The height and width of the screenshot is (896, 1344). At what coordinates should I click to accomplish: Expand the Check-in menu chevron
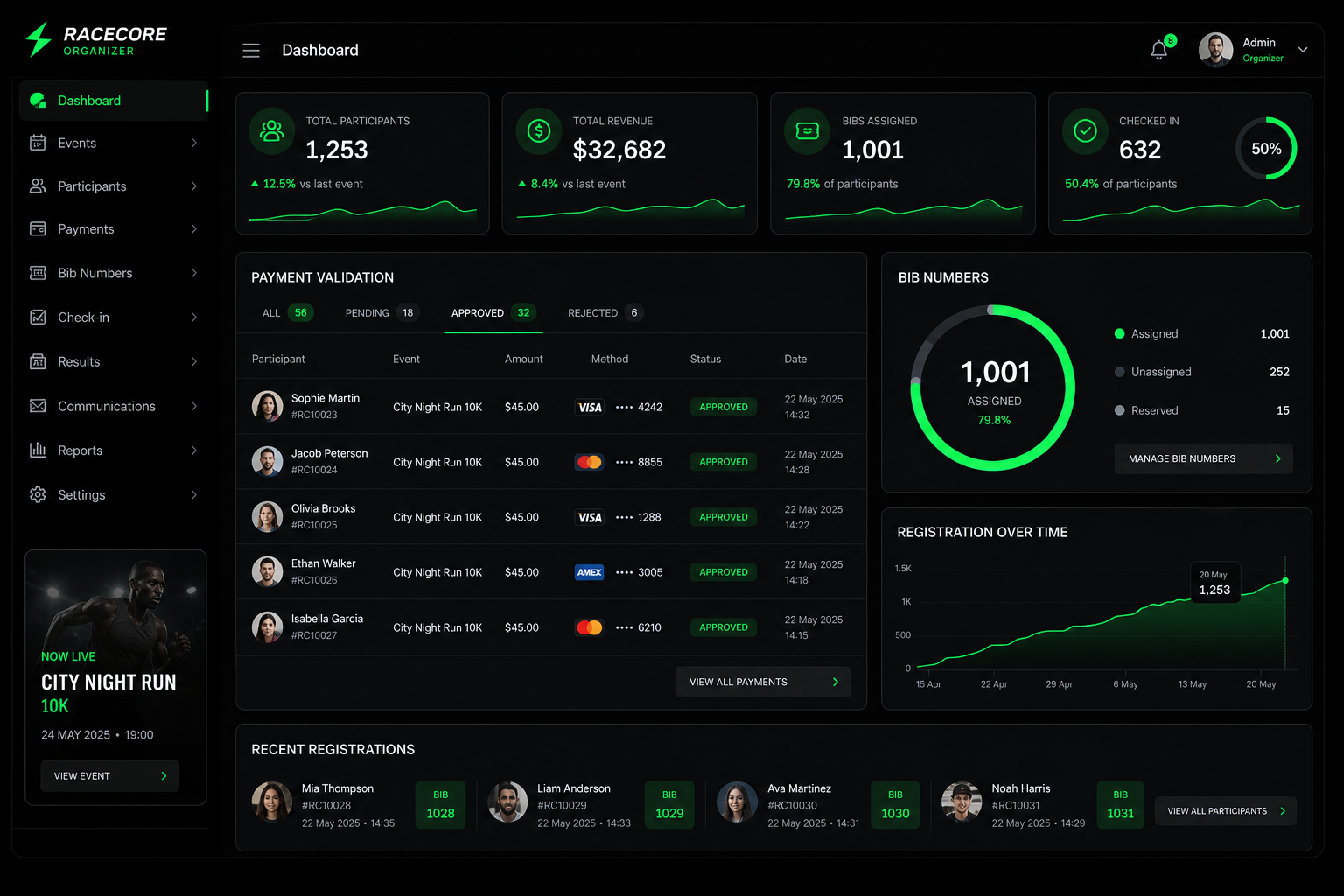click(x=194, y=318)
